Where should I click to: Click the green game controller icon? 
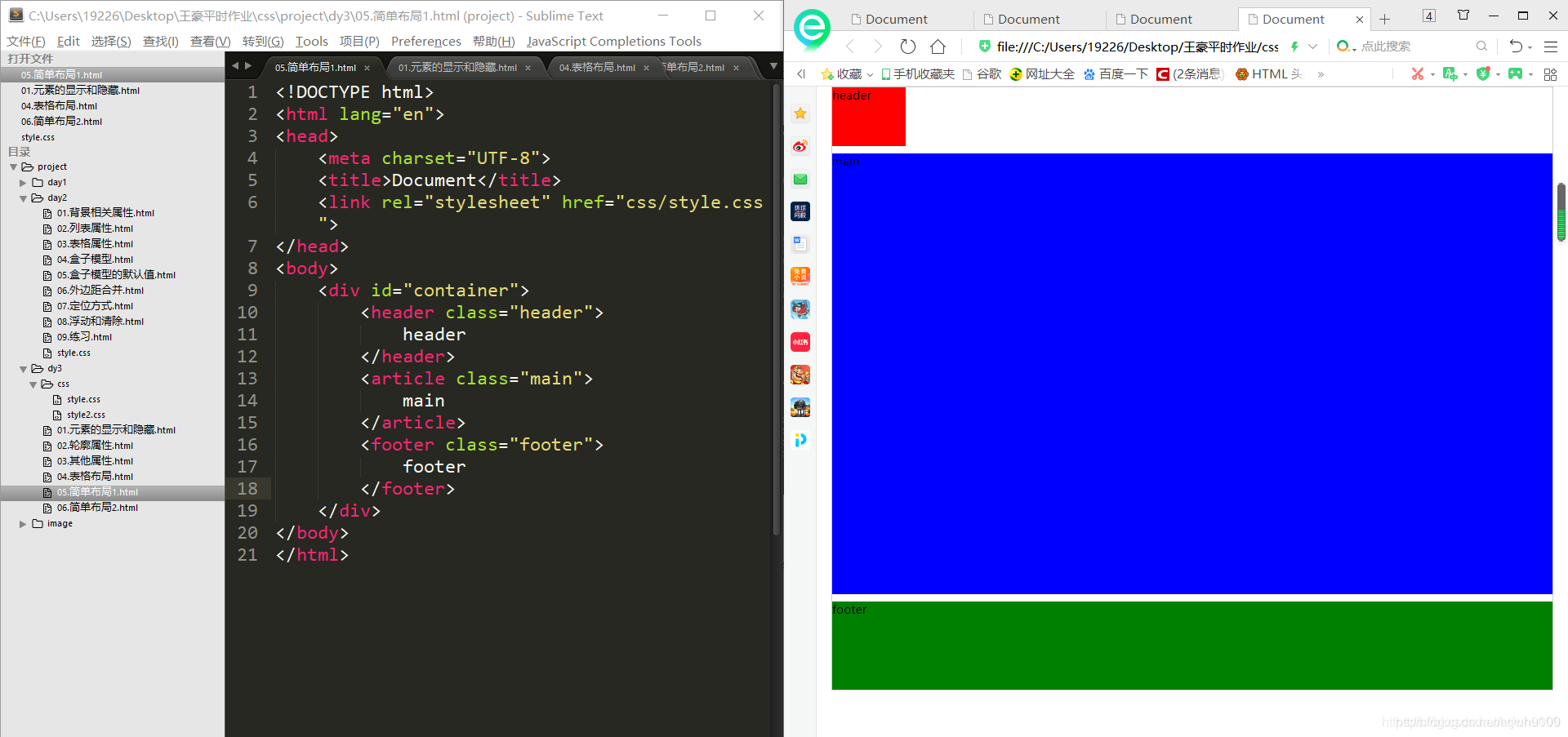click(x=1515, y=74)
